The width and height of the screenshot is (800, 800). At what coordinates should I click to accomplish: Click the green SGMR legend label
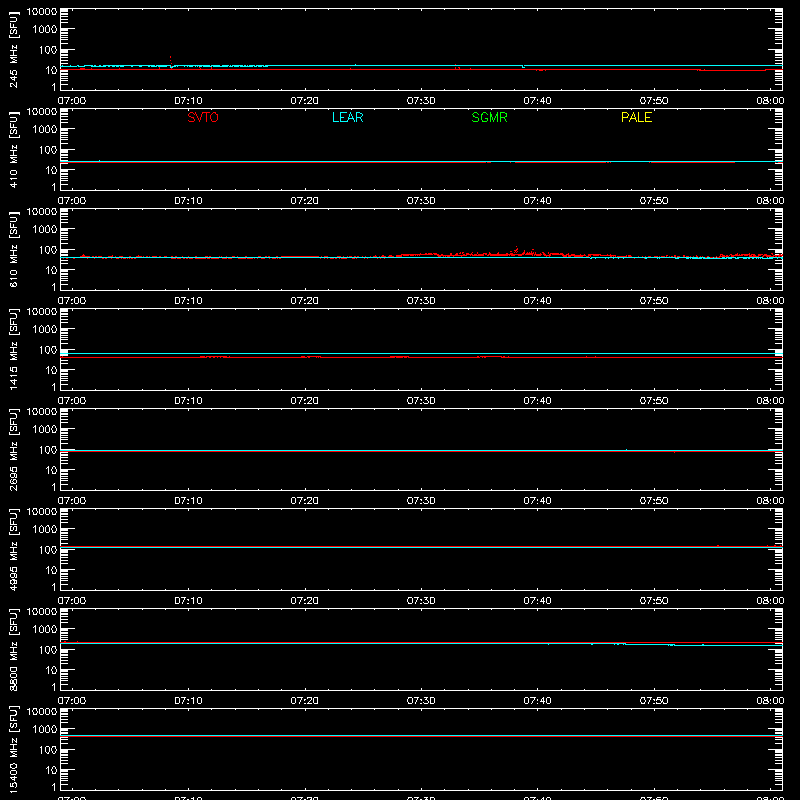(489, 117)
